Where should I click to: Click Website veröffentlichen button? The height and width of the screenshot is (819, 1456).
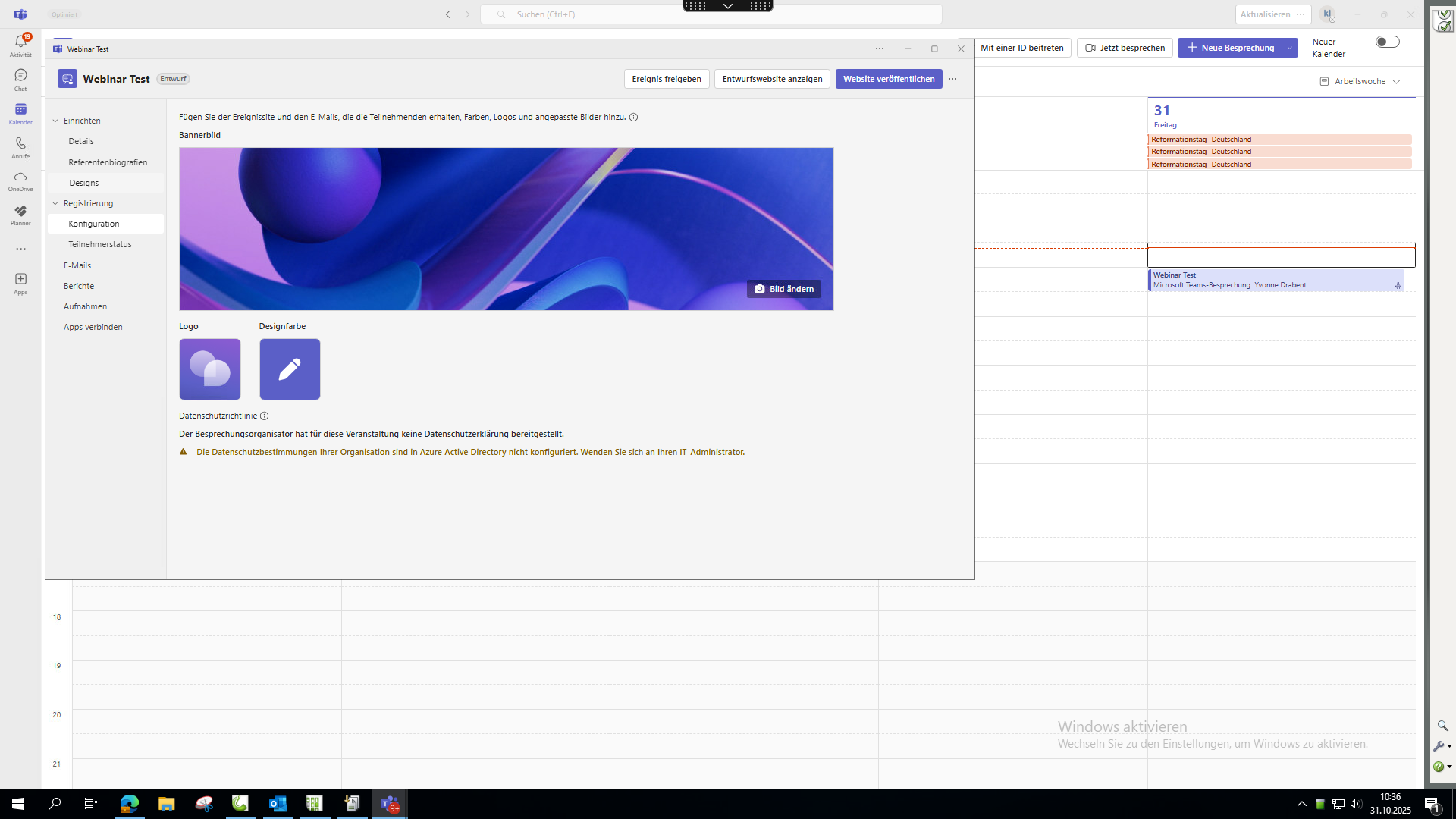pyautogui.click(x=888, y=79)
